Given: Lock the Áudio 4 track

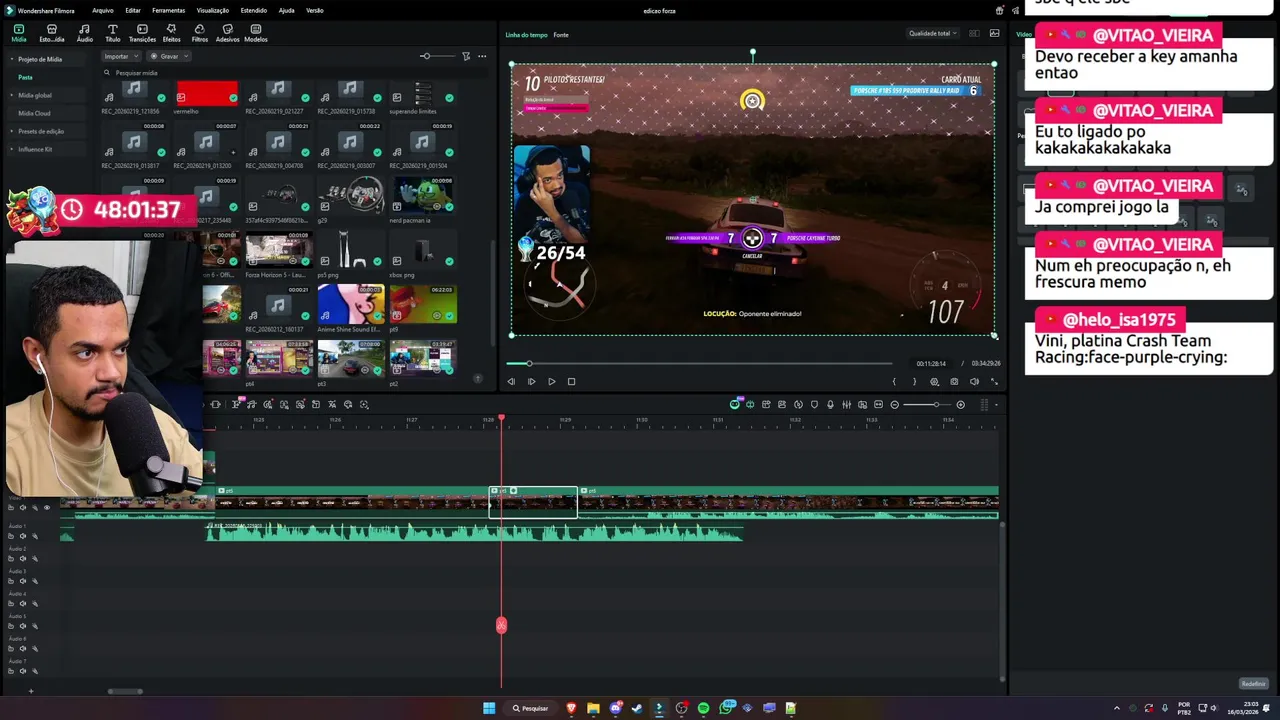Looking at the screenshot, I should click(x=12, y=604).
